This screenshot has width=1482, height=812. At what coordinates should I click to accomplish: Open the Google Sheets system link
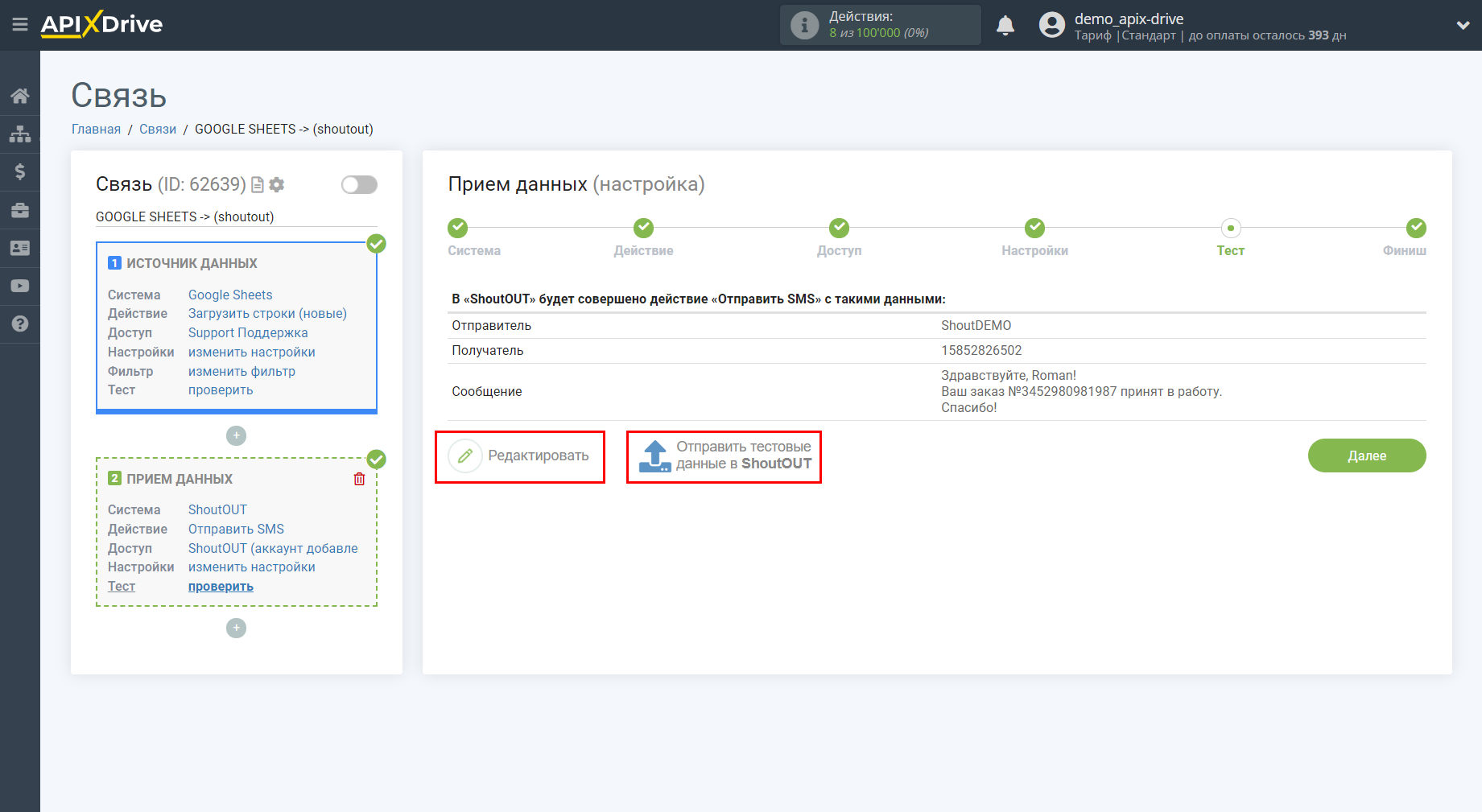tap(230, 295)
